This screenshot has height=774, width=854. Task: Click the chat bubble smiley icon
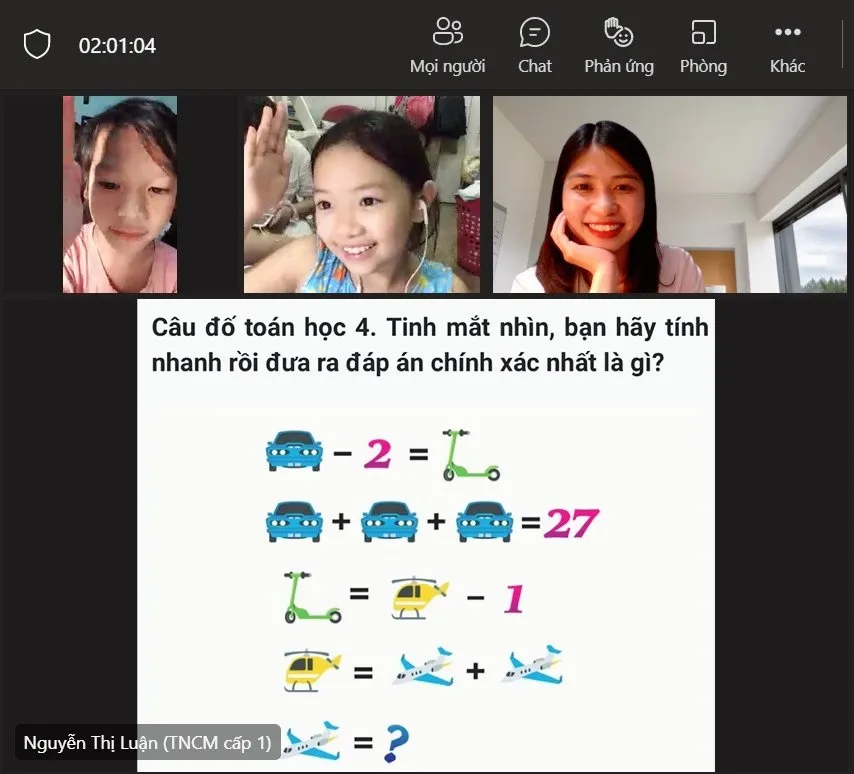[535, 31]
